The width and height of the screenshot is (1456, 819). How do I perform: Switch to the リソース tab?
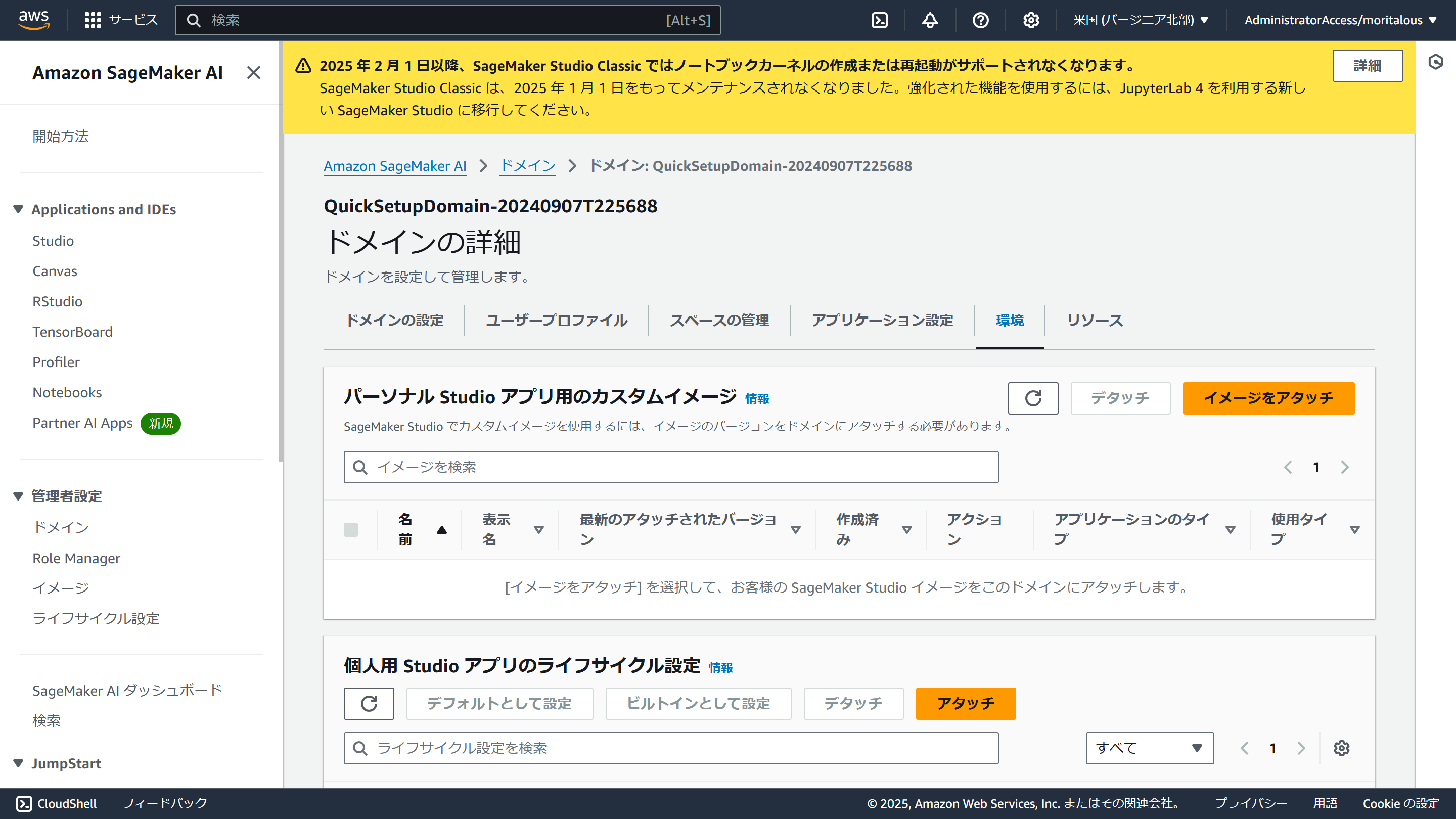tap(1095, 320)
